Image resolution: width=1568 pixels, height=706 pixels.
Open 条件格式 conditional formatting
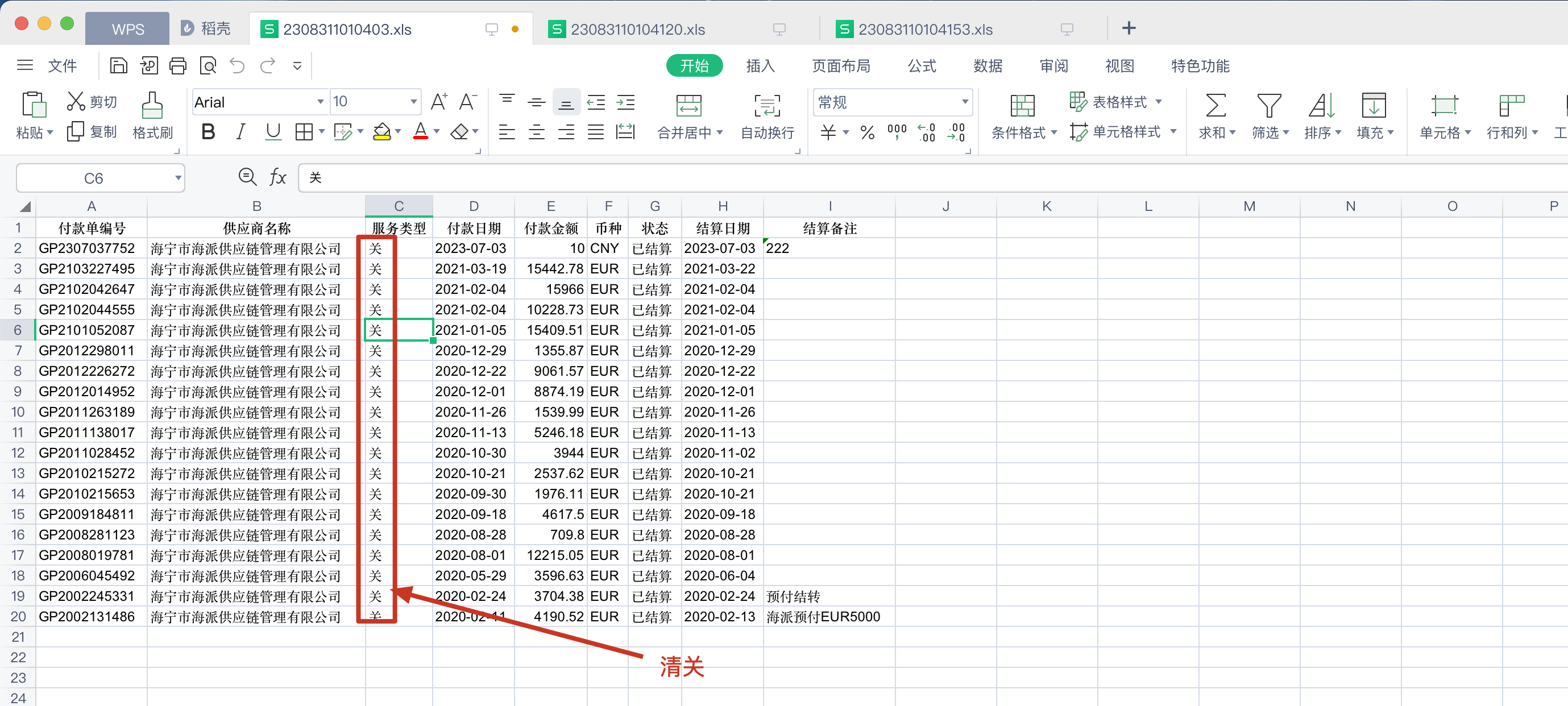click(x=1023, y=115)
